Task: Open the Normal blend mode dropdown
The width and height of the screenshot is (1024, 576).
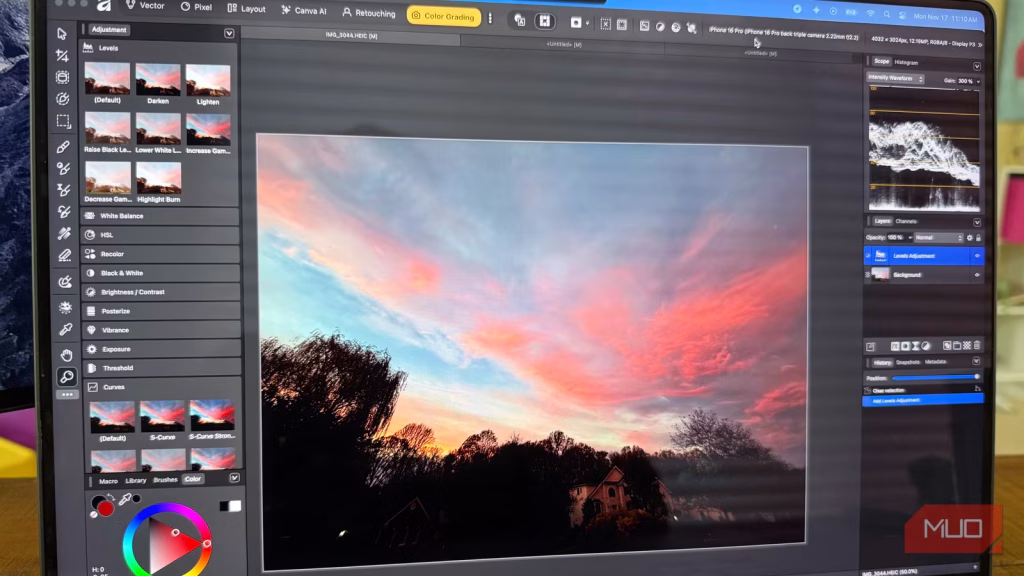Action: [937, 237]
